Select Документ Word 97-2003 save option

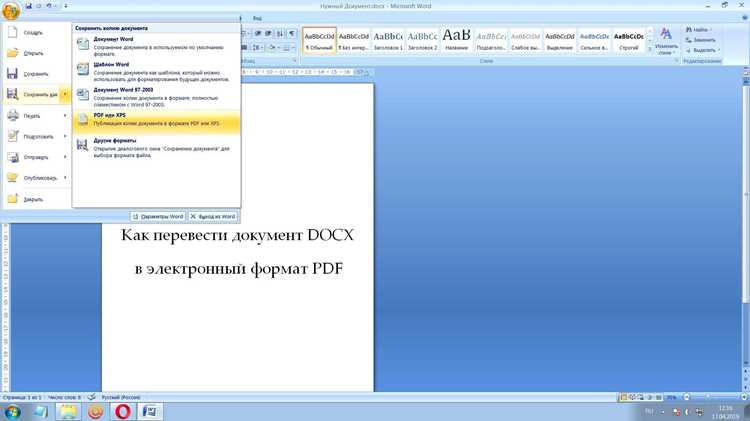[x=156, y=97]
